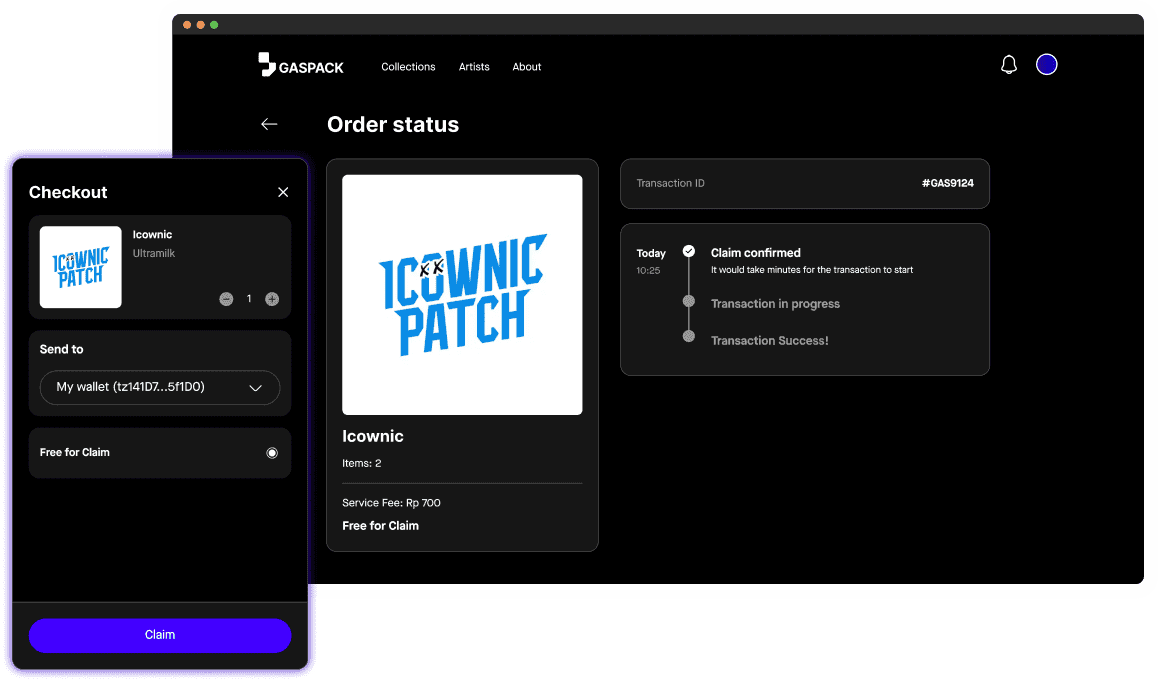Viewport: 1158px width, 681px height.
Task: Open the Collections menu
Action: point(408,67)
